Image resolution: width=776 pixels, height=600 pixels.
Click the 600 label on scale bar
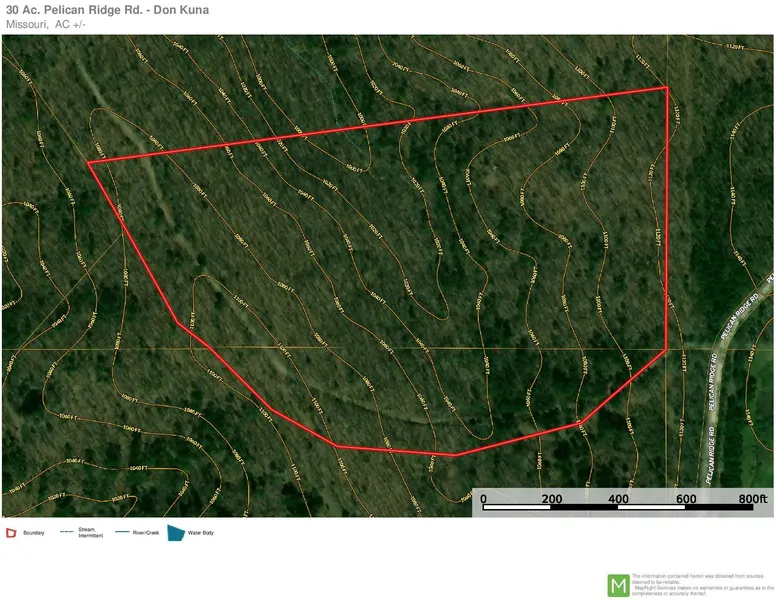point(685,498)
